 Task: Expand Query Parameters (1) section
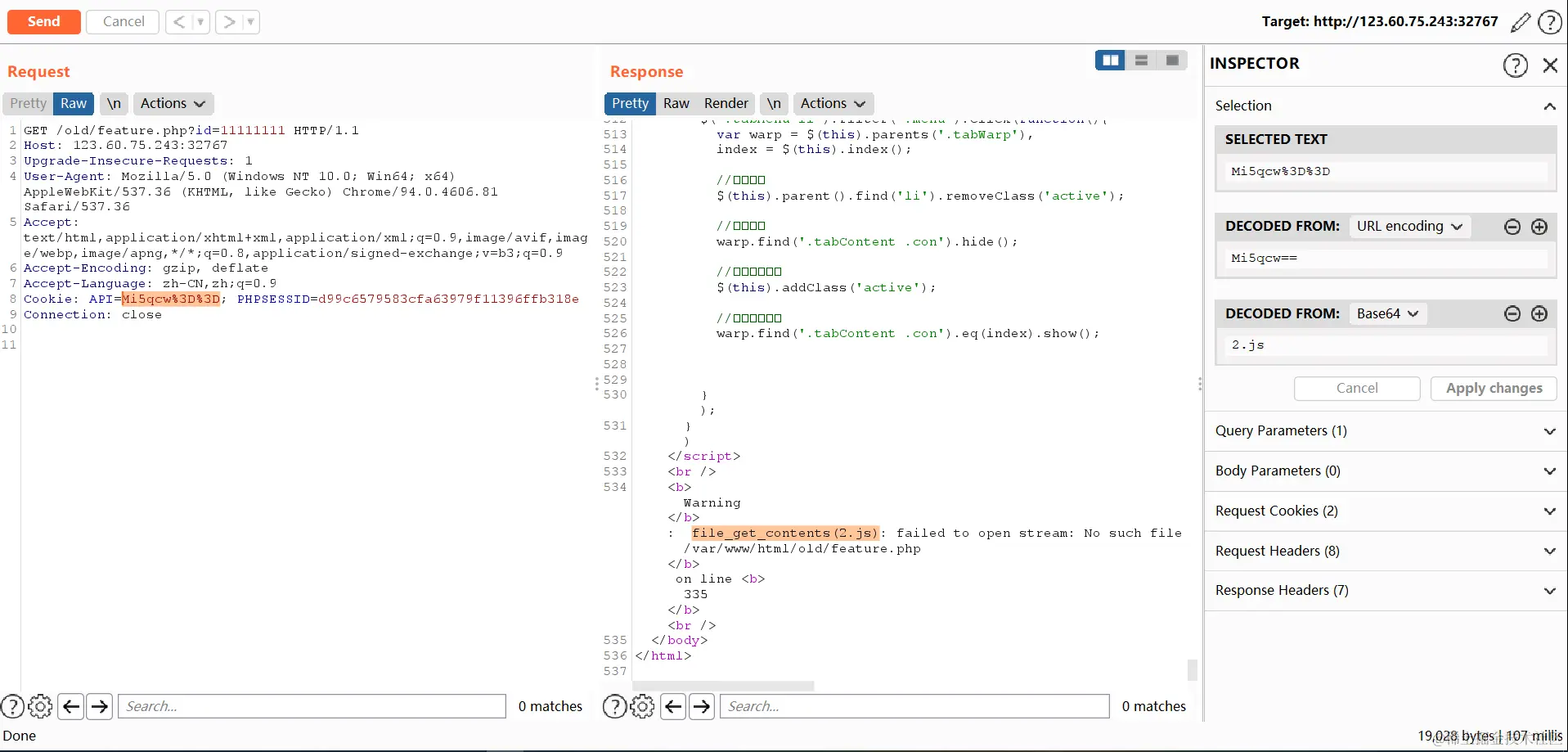tap(1384, 431)
